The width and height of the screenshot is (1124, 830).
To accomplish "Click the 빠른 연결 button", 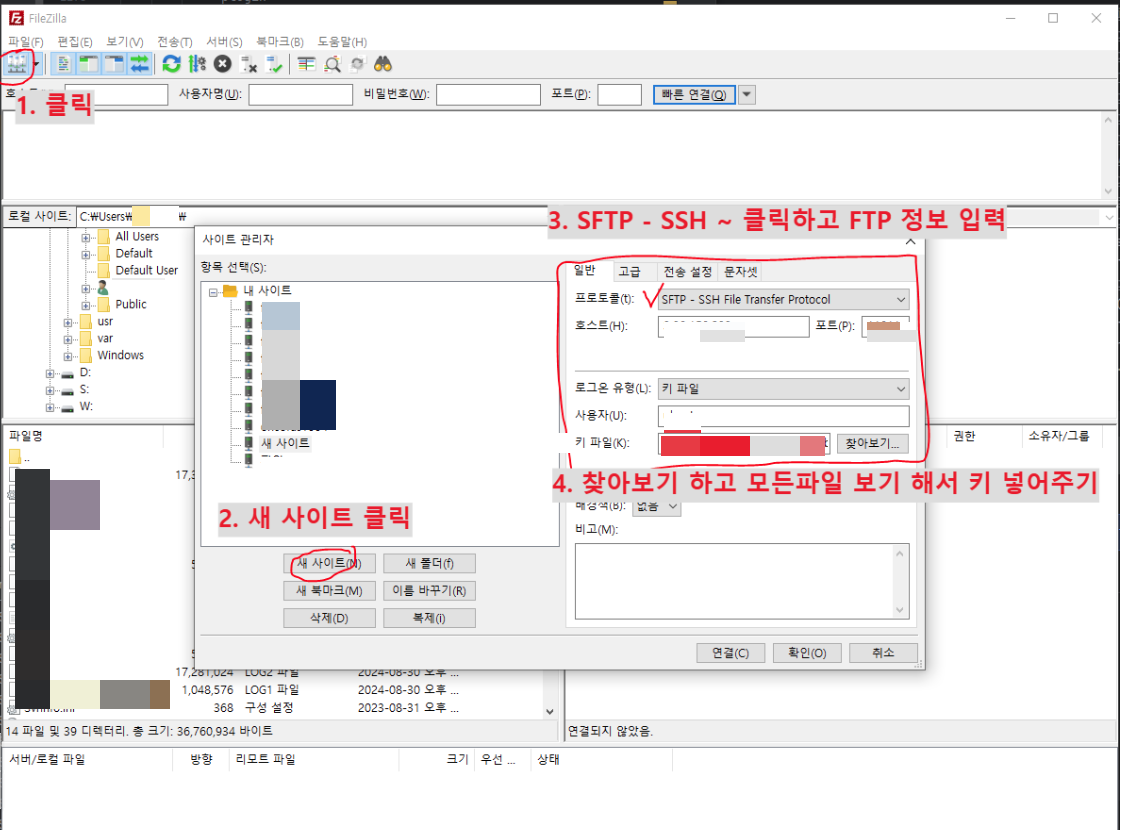I will (694, 95).
